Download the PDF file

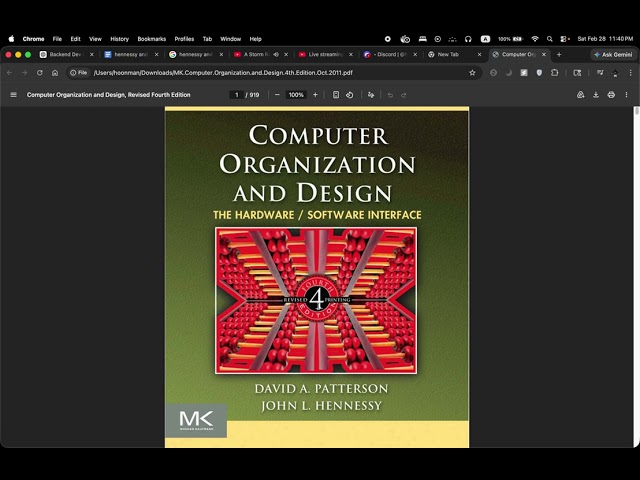[x=596, y=95]
